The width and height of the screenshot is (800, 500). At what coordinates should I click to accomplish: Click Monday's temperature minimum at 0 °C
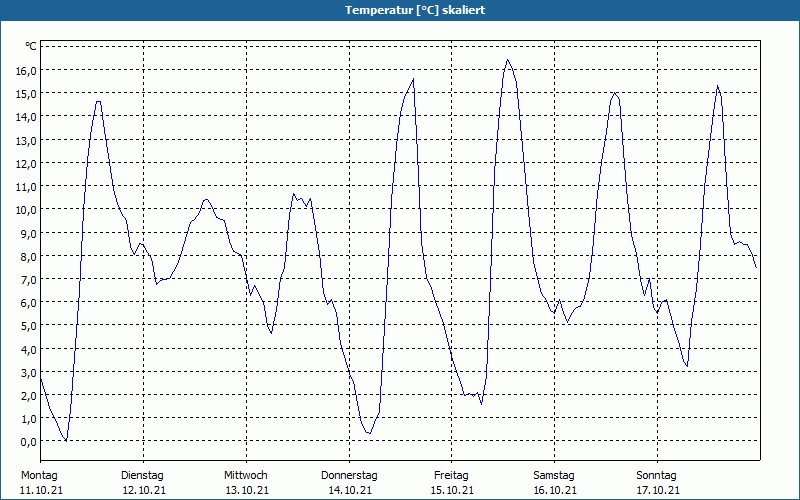tap(66, 440)
